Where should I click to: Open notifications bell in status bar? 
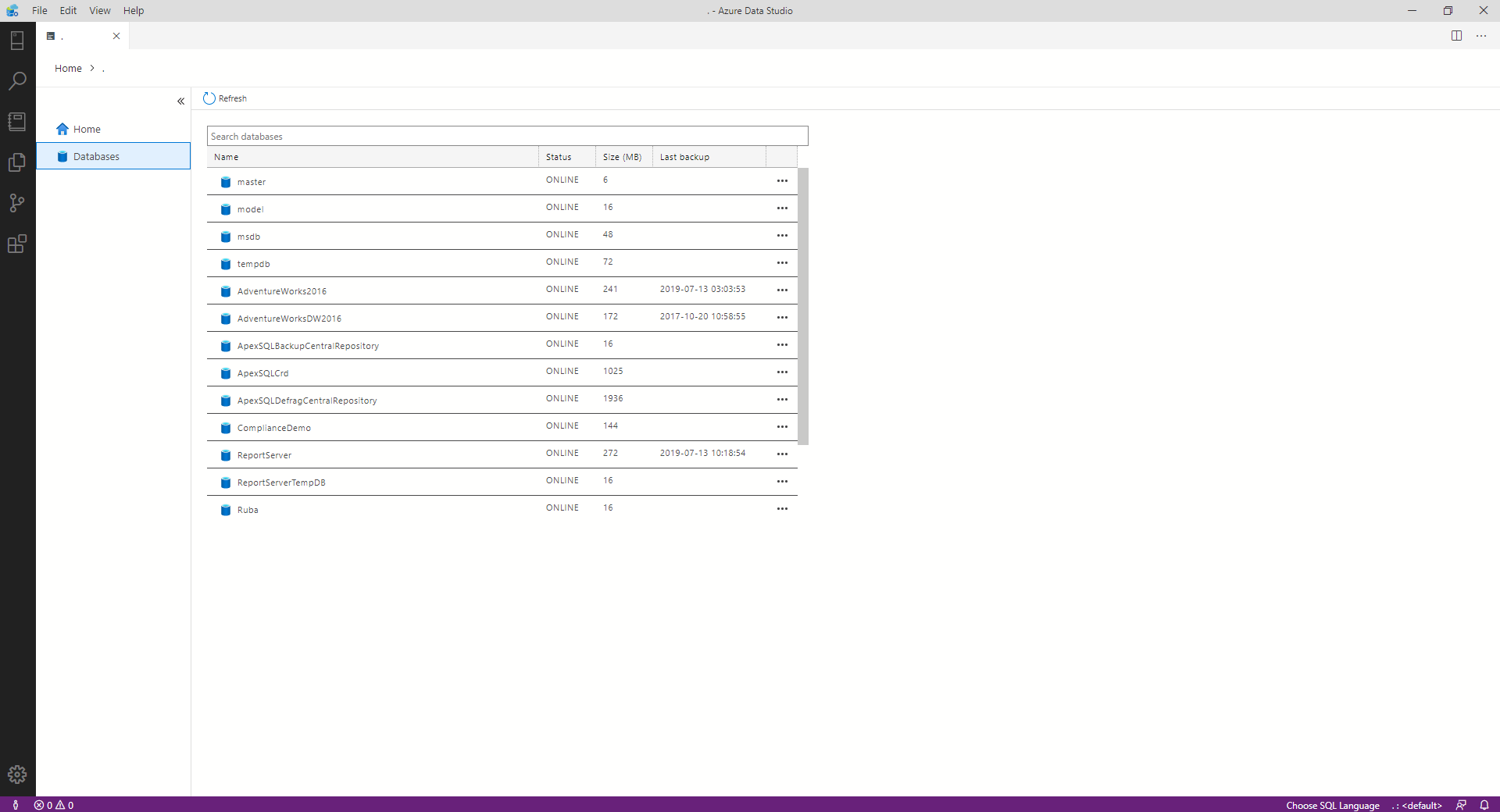tap(1484, 805)
